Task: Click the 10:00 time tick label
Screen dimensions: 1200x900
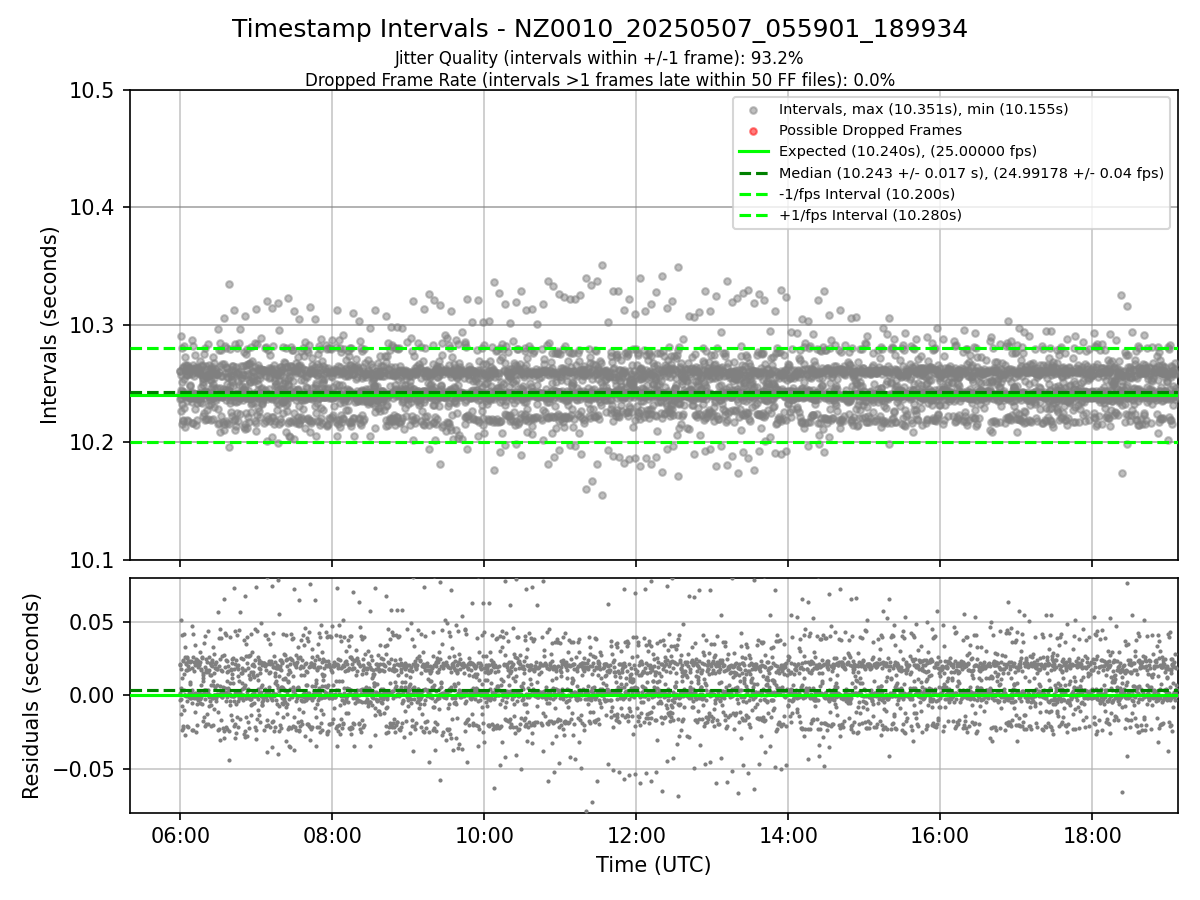Action: [484, 835]
